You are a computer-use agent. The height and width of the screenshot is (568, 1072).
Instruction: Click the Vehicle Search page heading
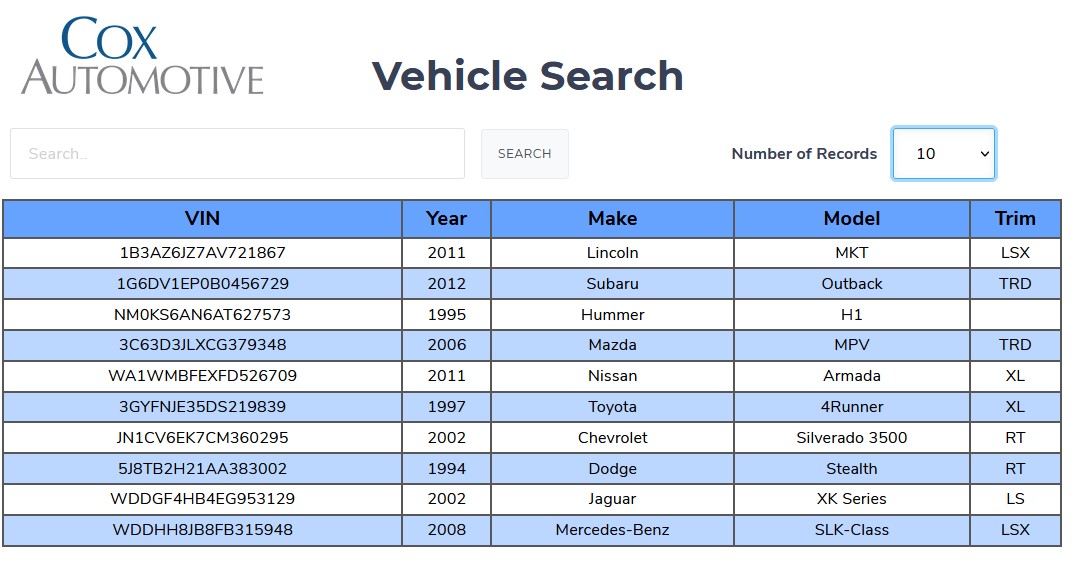pyautogui.click(x=528, y=75)
